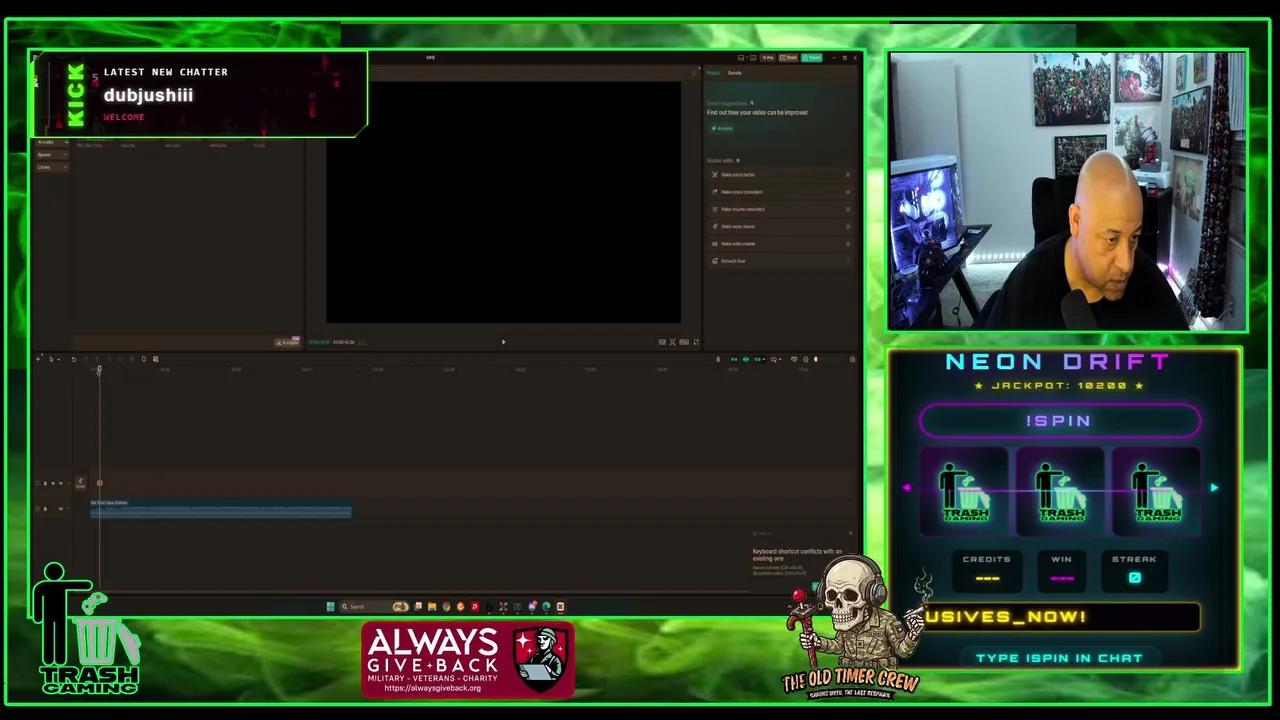Open File Explorer from the taskbar
Image resolution: width=1280 pixels, height=720 pixels.
pos(432,606)
